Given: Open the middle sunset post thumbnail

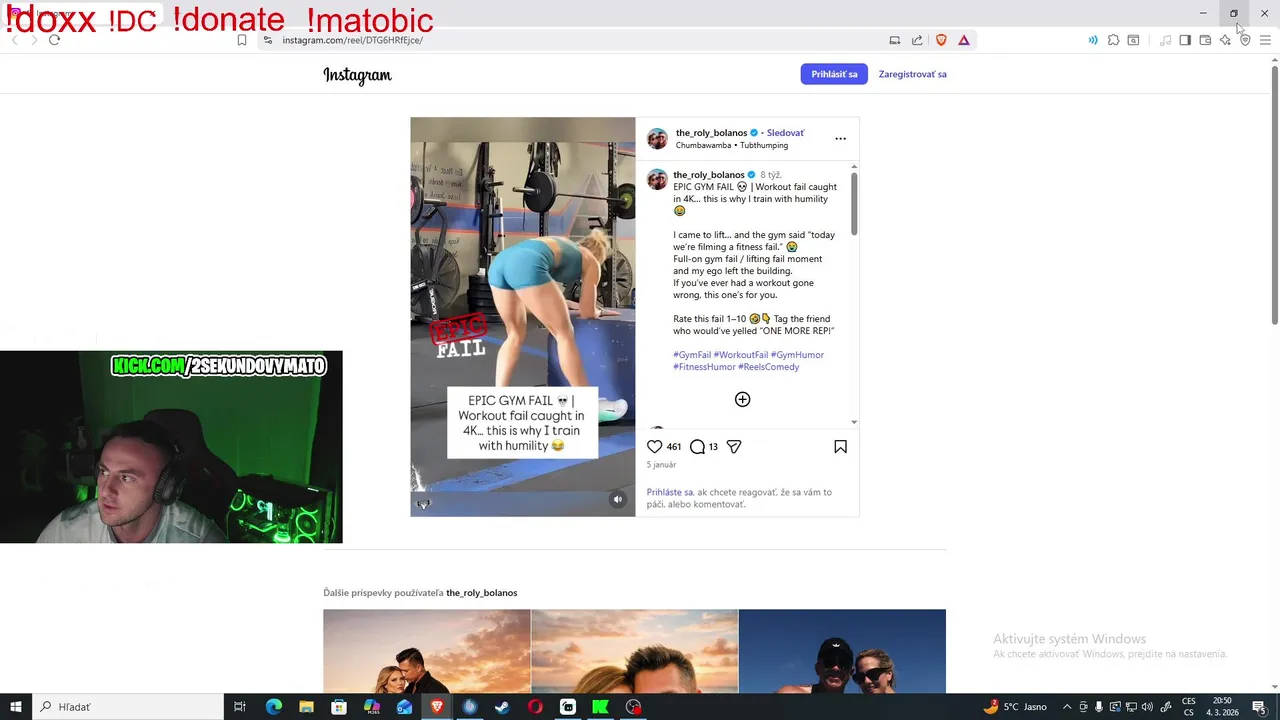Looking at the screenshot, I should point(634,651).
